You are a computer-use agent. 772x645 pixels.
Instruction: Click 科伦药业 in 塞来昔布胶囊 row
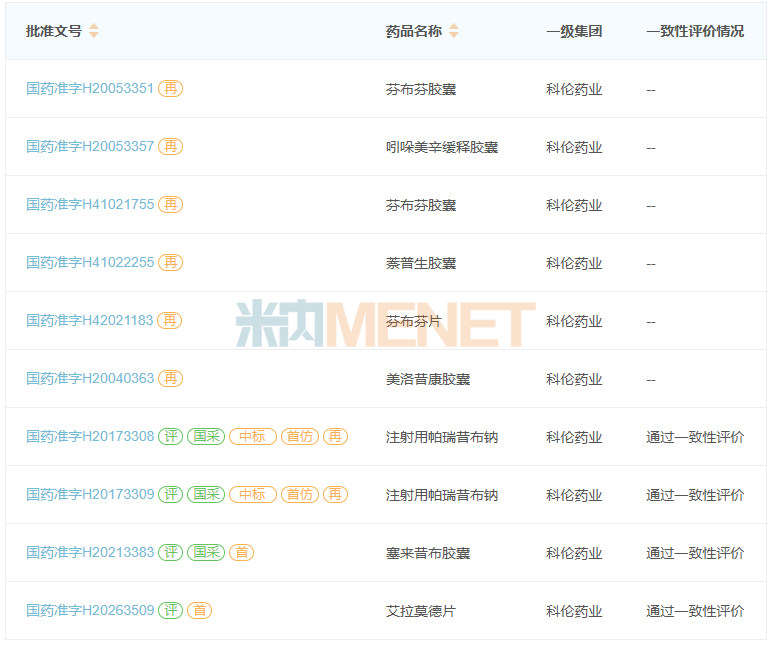574,553
